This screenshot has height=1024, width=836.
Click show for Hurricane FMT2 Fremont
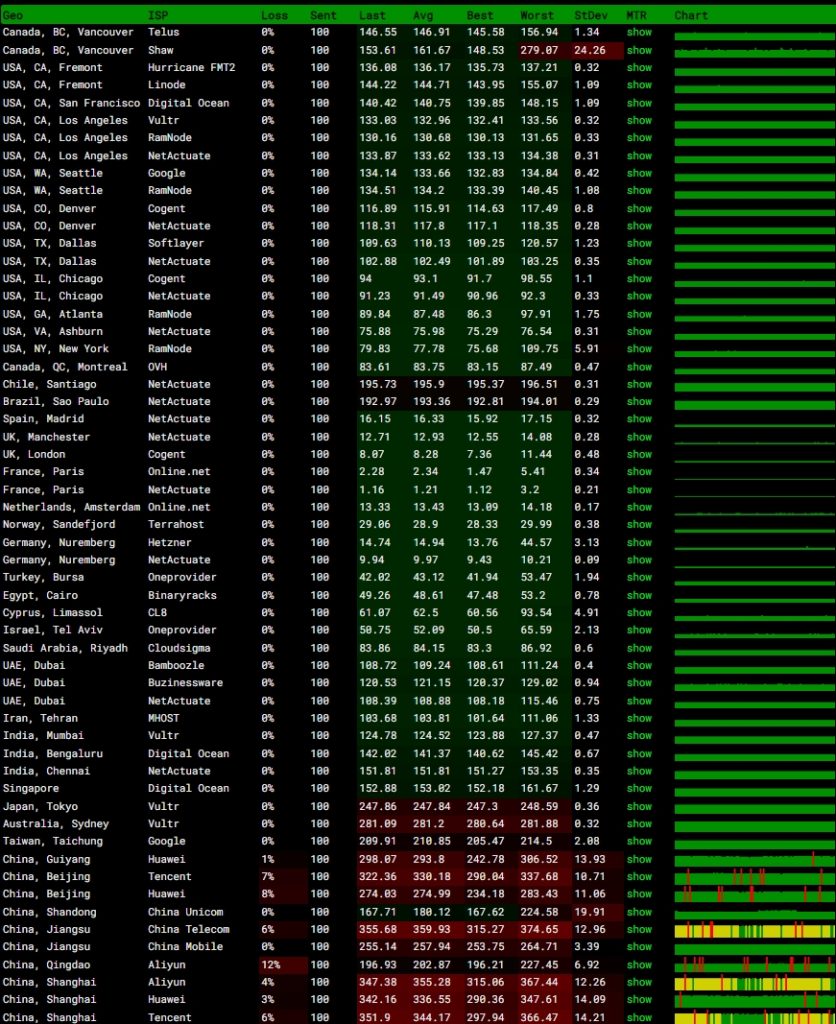point(639,67)
